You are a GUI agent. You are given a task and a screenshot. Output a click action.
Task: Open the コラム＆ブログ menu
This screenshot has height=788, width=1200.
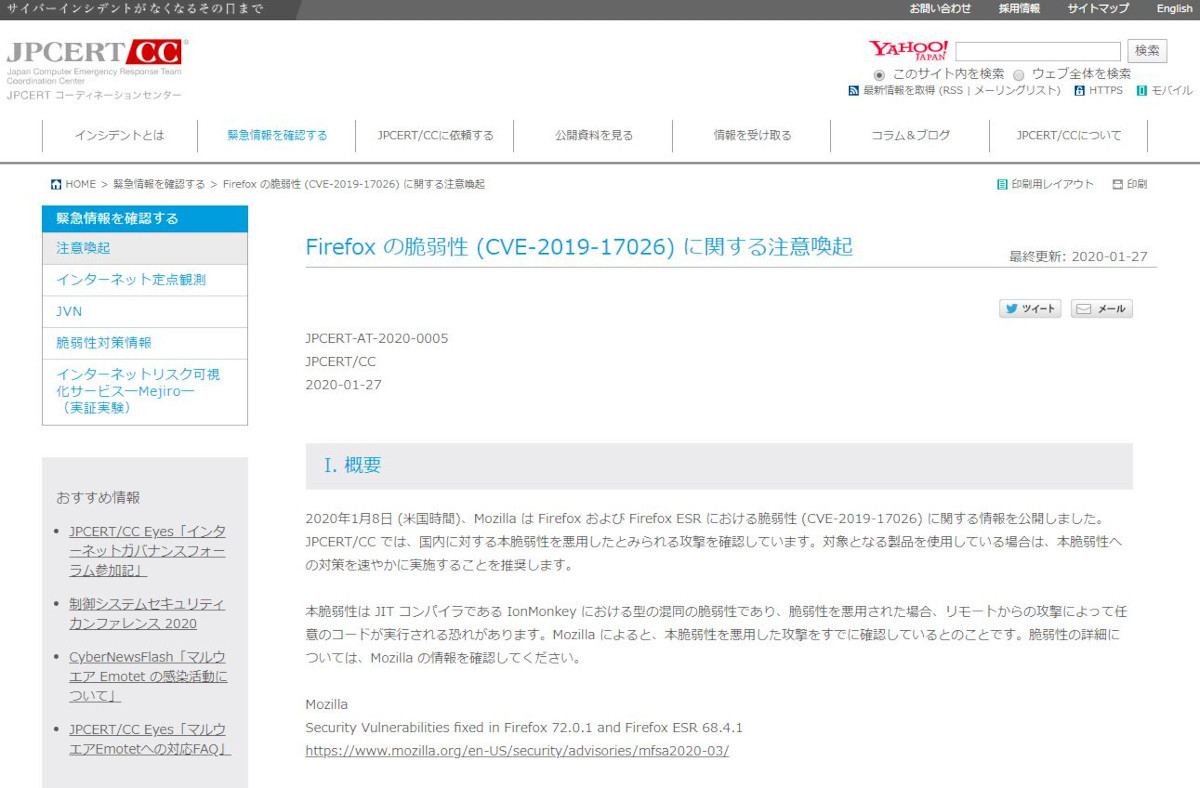tap(910, 135)
